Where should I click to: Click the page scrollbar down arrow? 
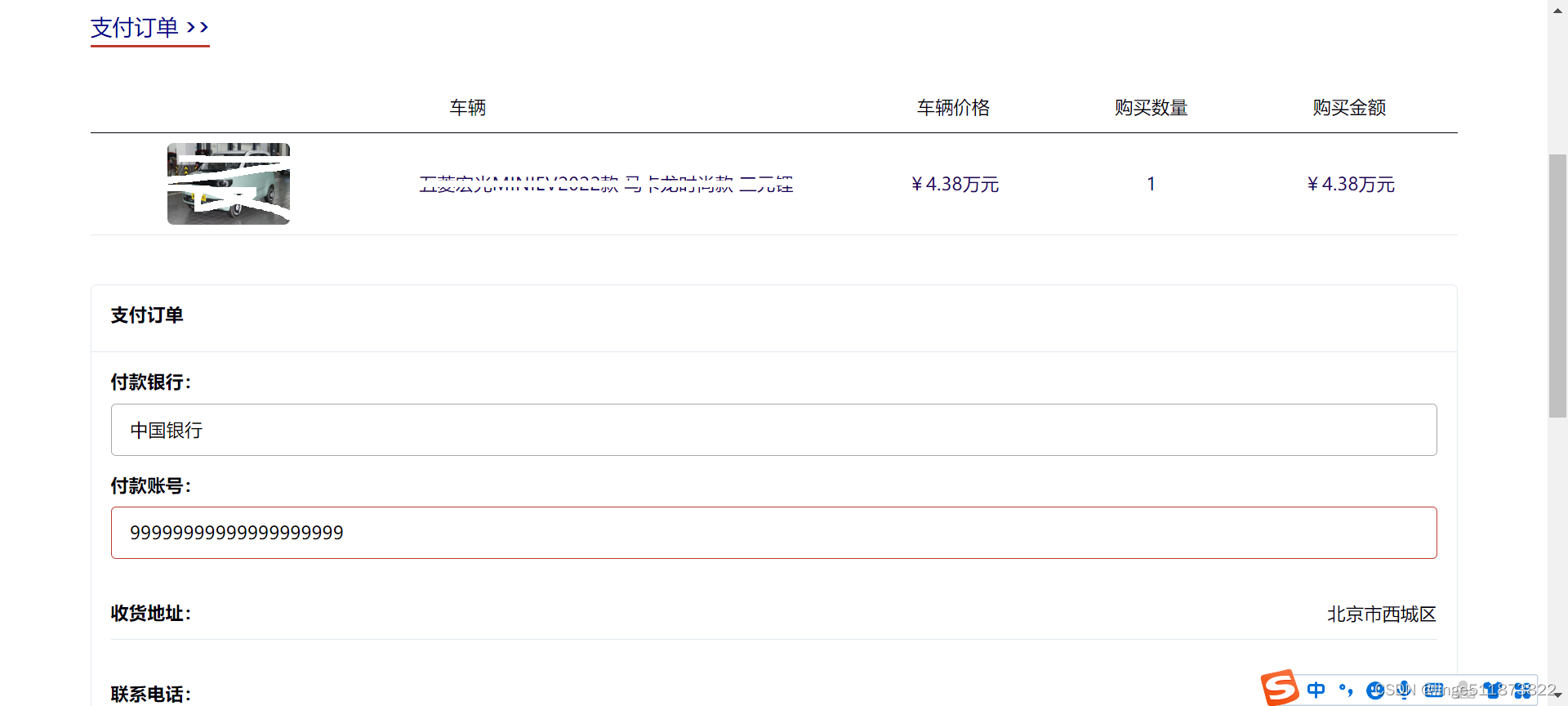pyautogui.click(x=1557, y=695)
